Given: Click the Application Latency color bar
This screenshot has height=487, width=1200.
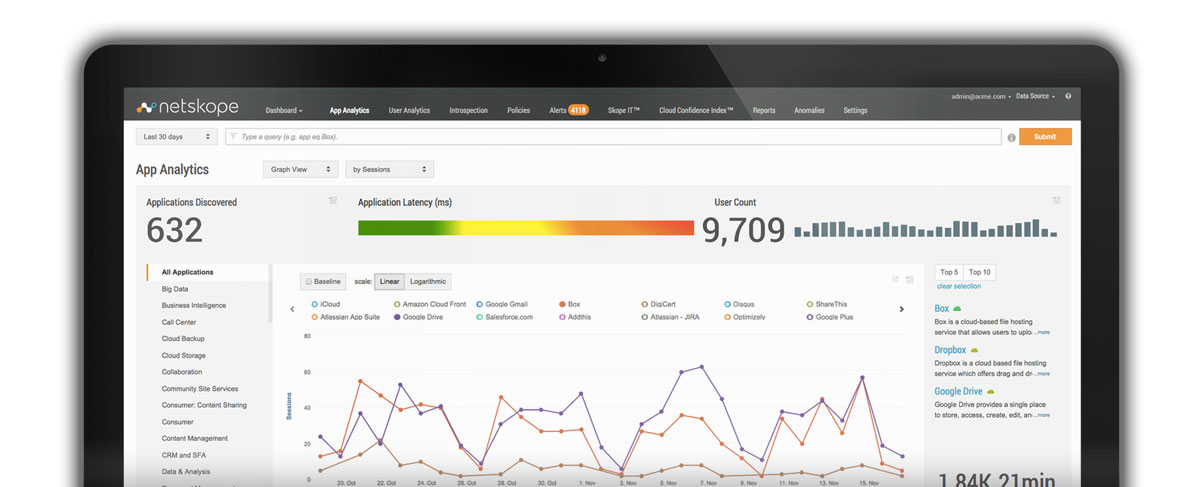Looking at the screenshot, I should click(x=526, y=227).
